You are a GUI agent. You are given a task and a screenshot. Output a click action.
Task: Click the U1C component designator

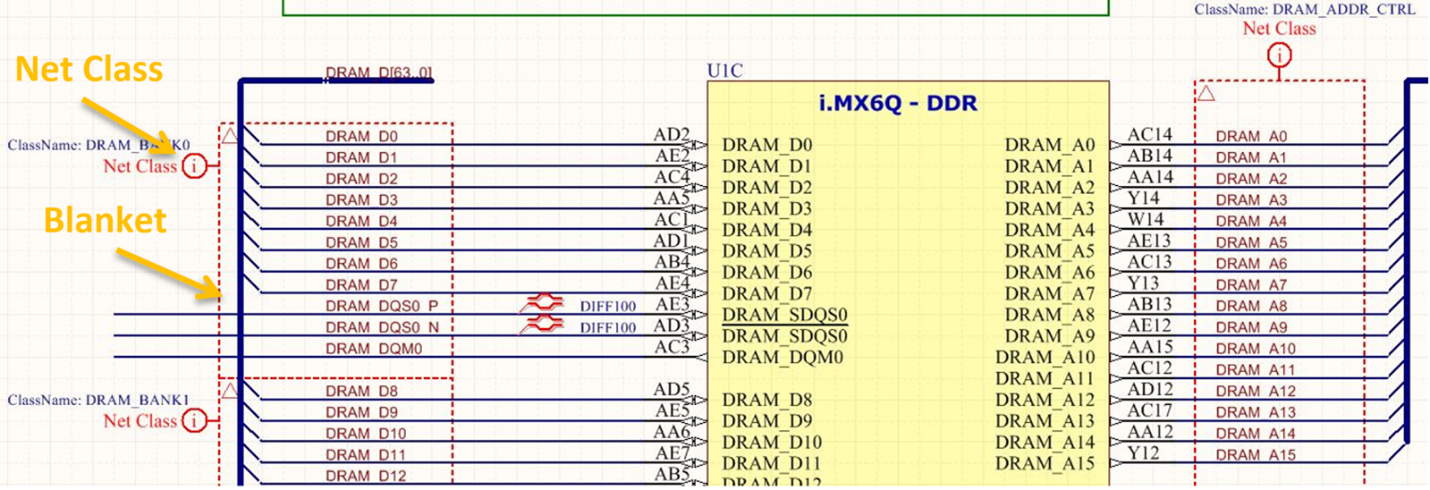(725, 71)
